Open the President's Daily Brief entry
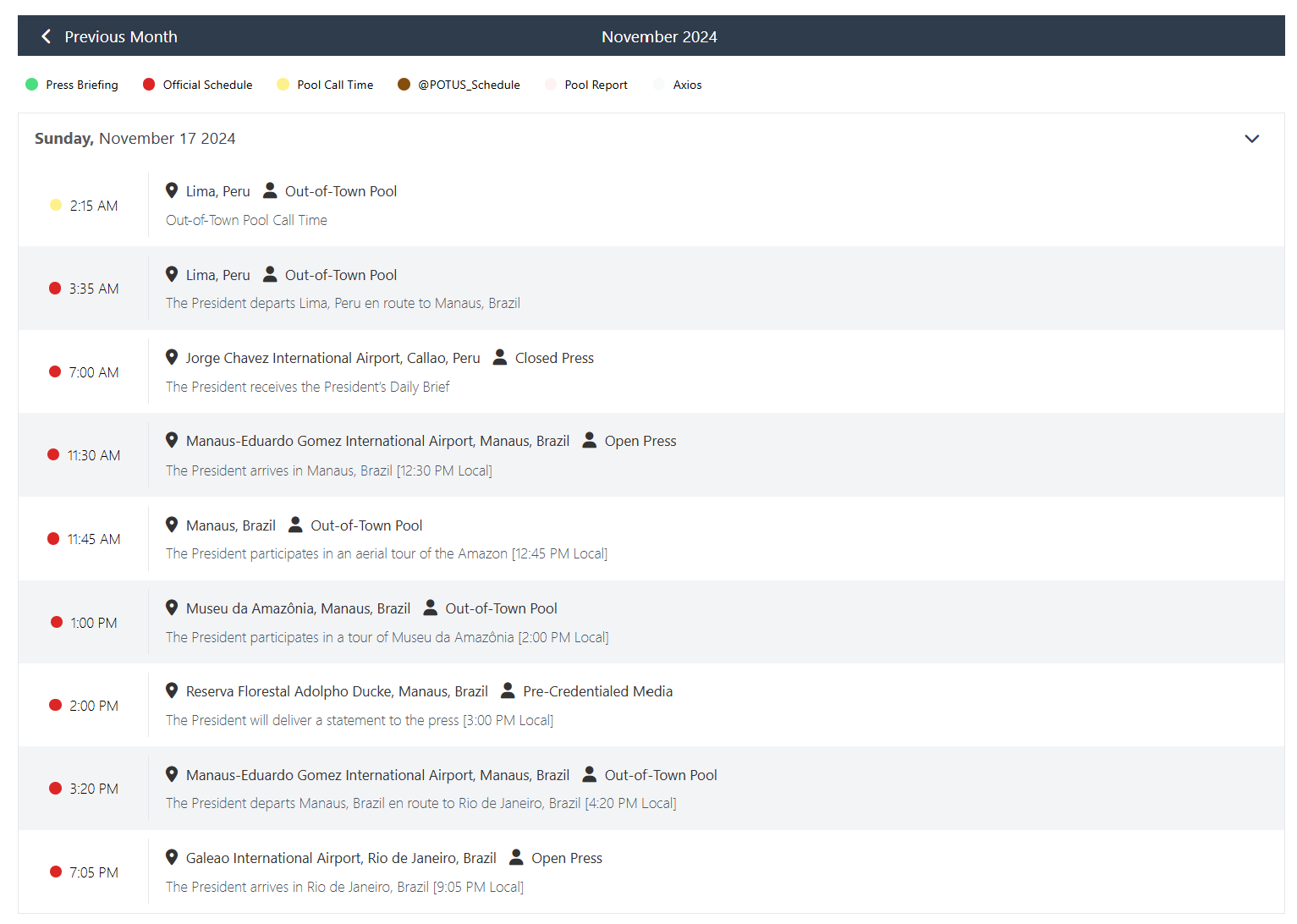This screenshot has height=924, width=1297. click(307, 387)
